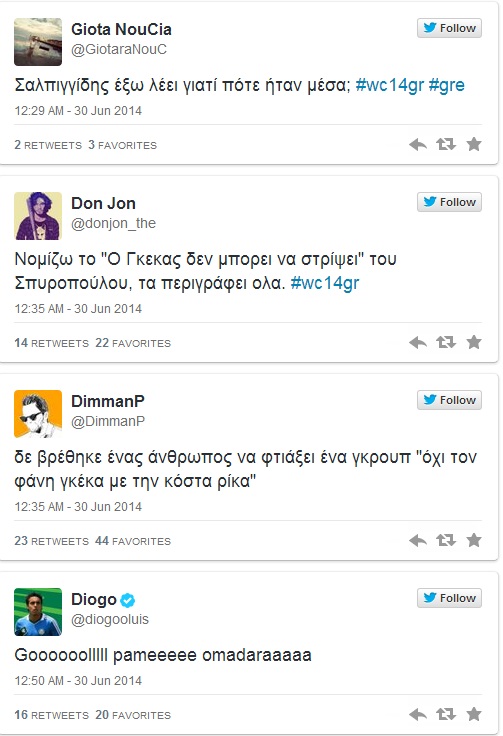Retweet DimmanP's tweet
Viewport: 503px width, 736px height.
tap(446, 540)
